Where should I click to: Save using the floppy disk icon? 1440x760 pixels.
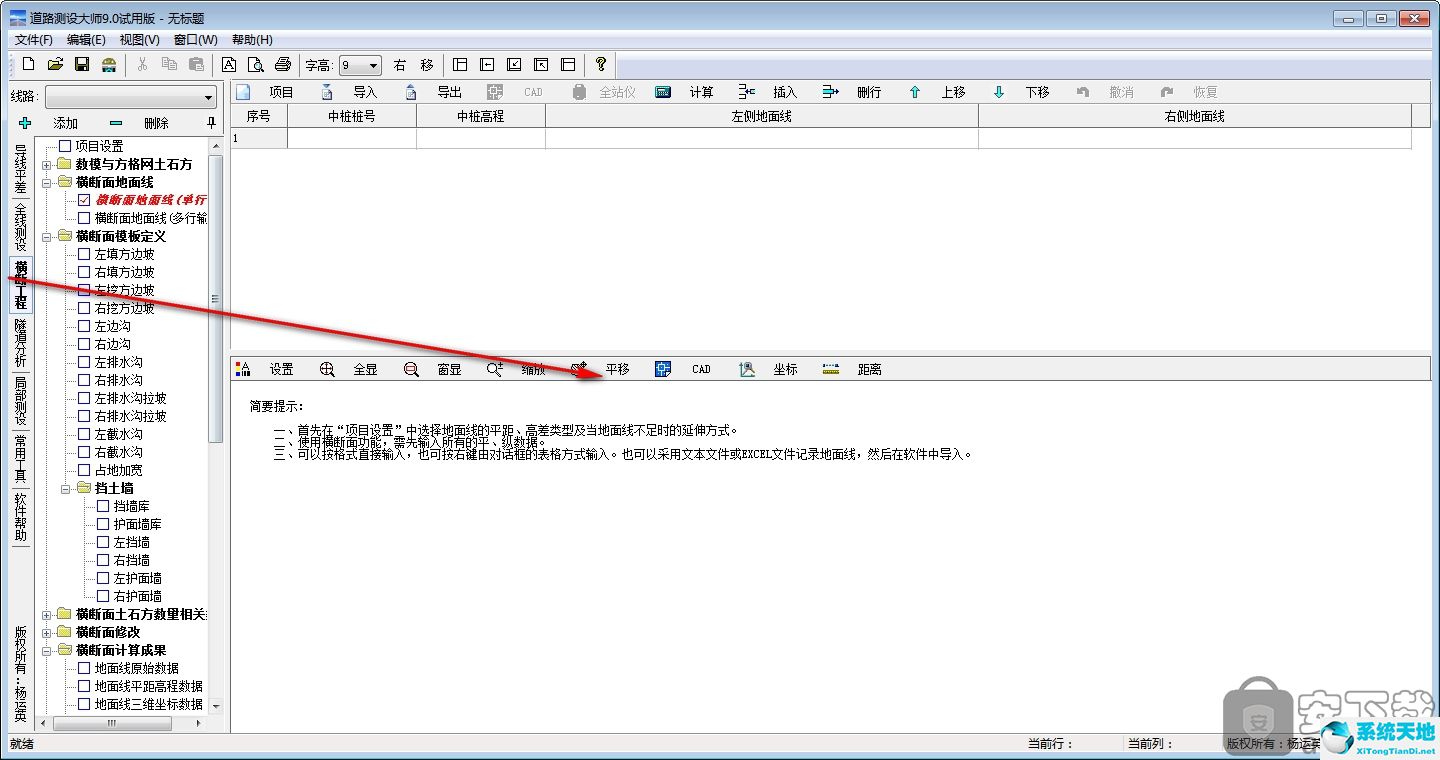[x=82, y=65]
